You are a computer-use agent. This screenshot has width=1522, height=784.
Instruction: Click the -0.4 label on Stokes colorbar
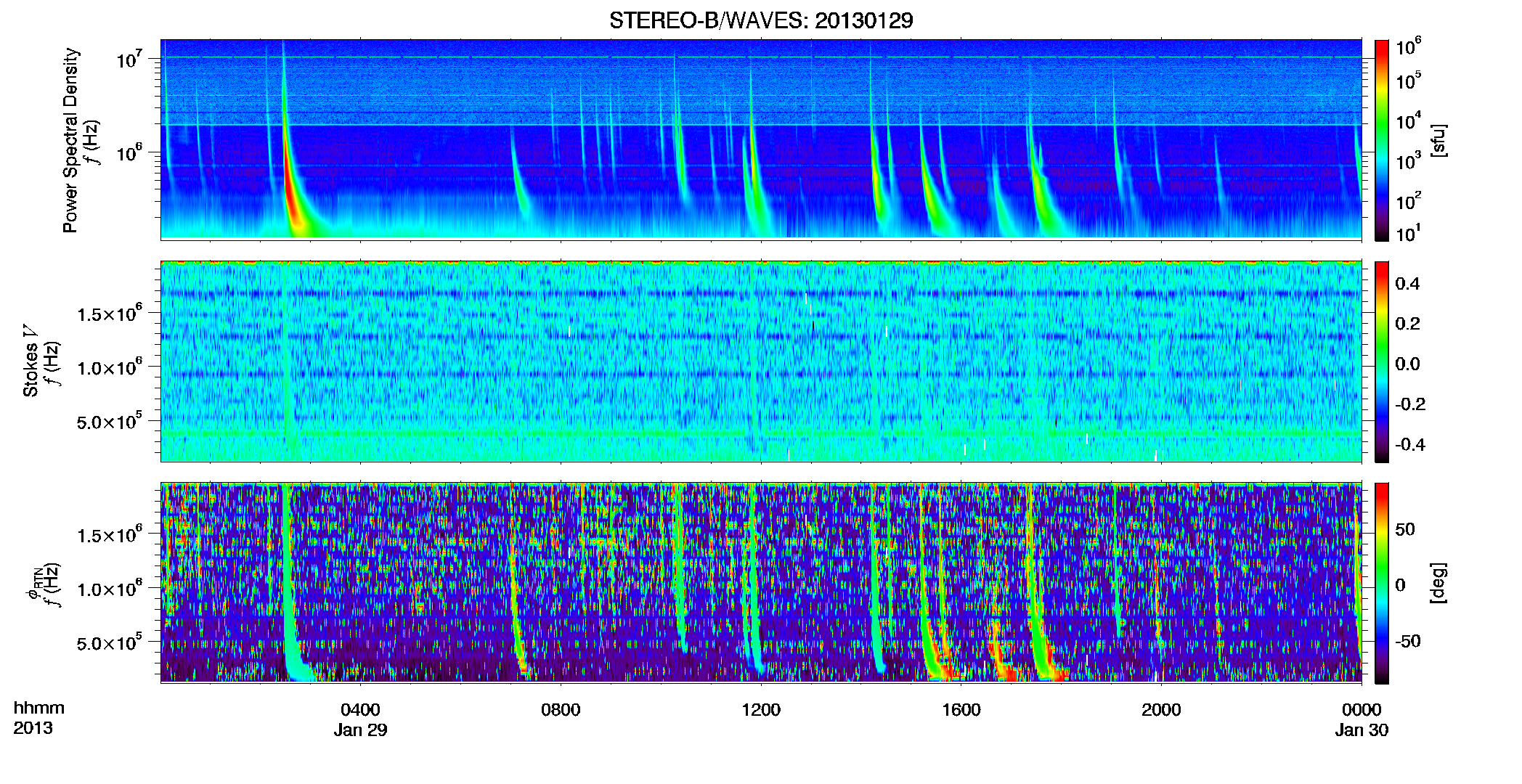[x=1409, y=444]
